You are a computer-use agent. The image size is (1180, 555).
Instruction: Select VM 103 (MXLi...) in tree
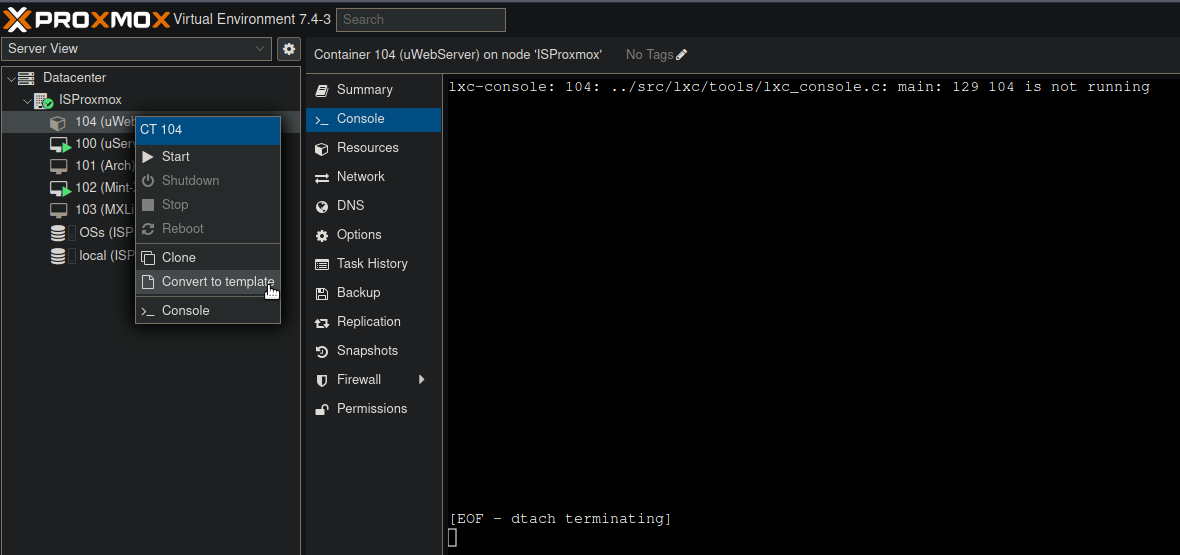[104, 209]
